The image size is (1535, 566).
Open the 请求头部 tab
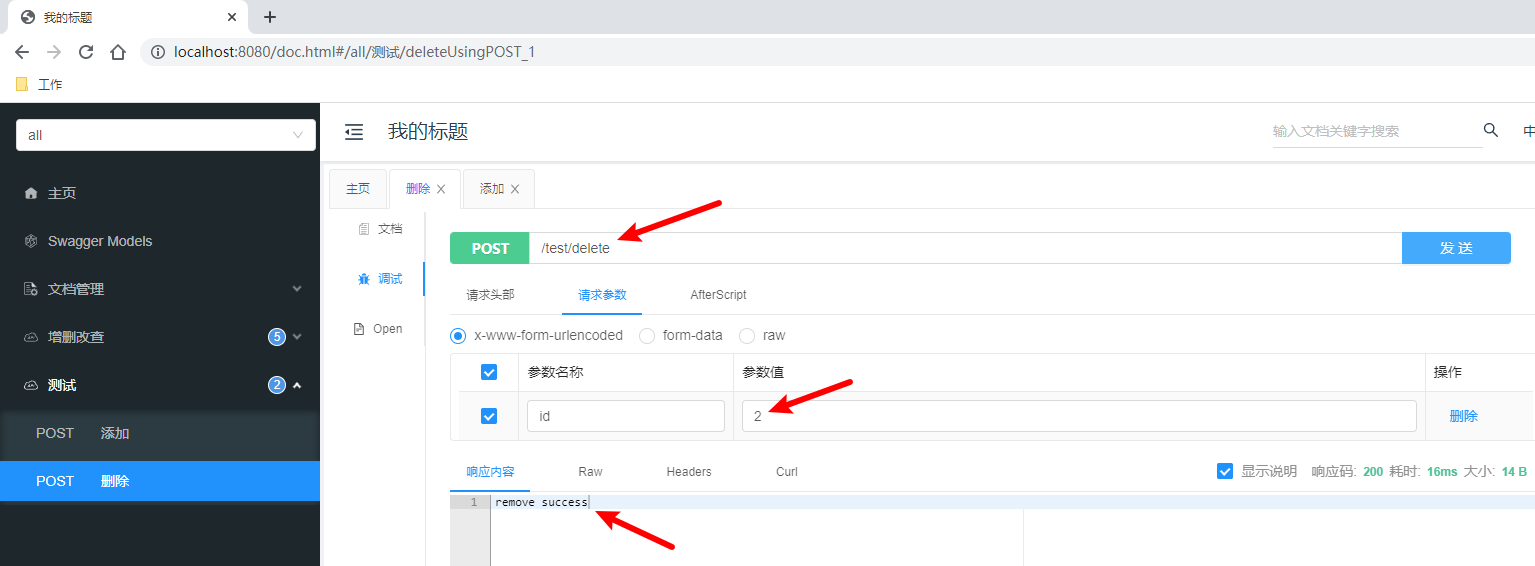pyautogui.click(x=491, y=295)
